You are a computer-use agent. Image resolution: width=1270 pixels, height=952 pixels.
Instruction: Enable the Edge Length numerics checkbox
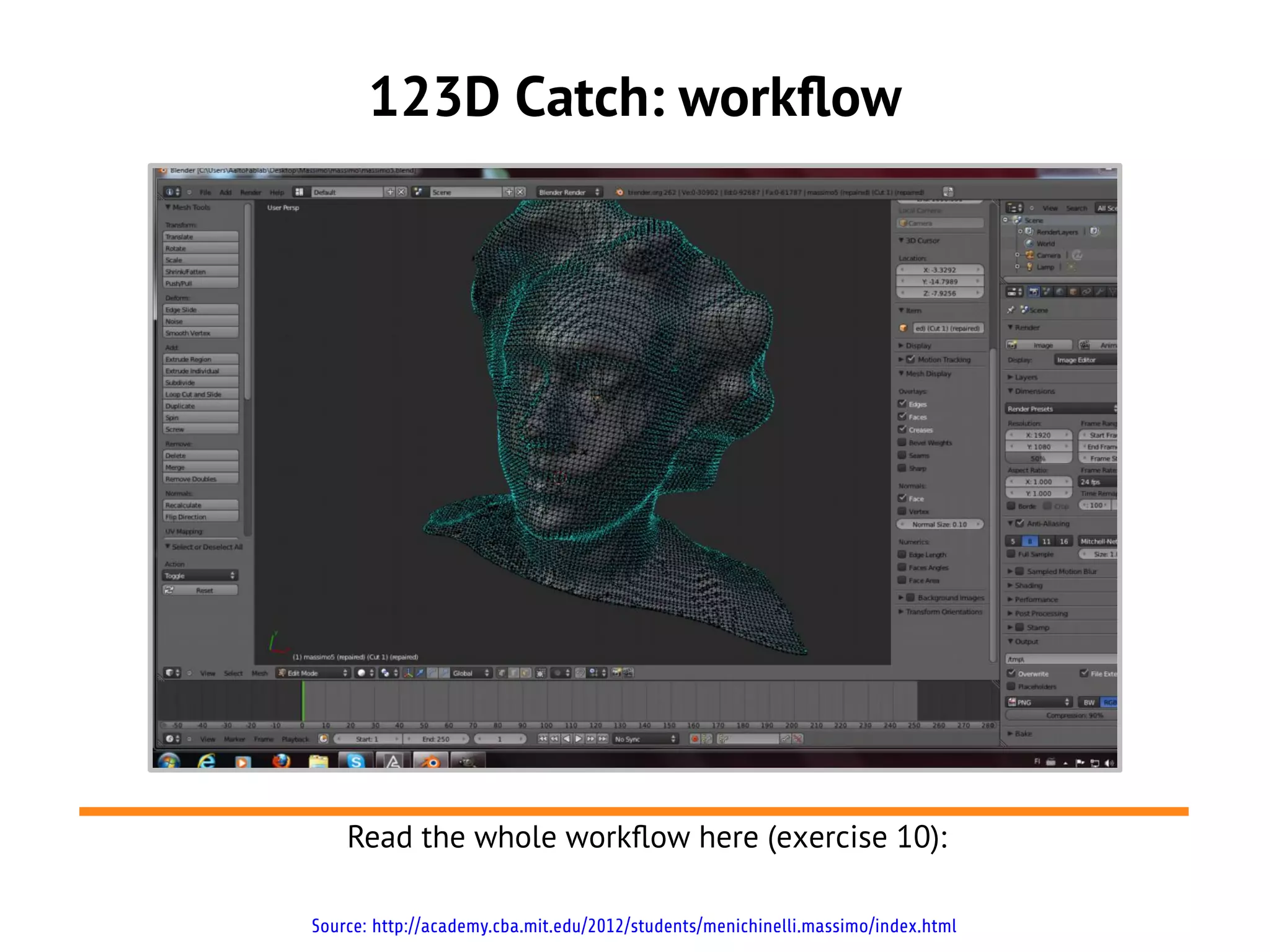click(902, 554)
